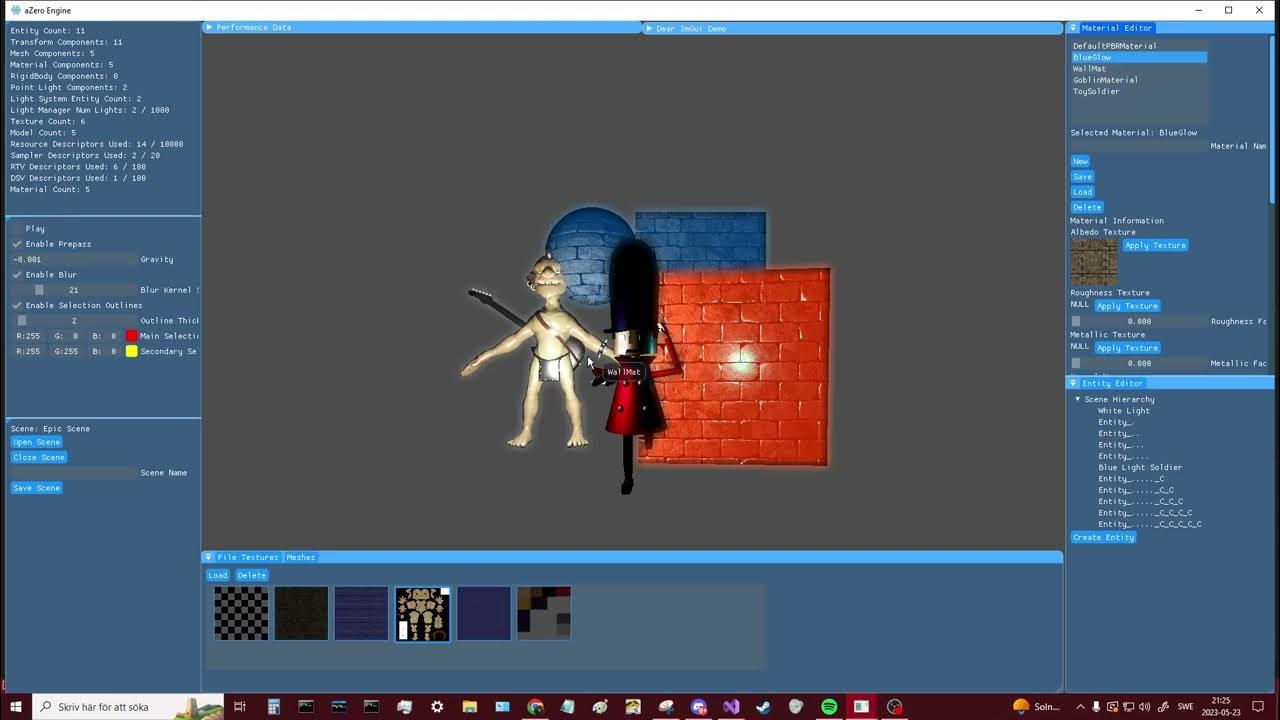Viewport: 1280px width, 720px height.
Task: Collapse the File textures panel arrow
Action: pos(208,557)
